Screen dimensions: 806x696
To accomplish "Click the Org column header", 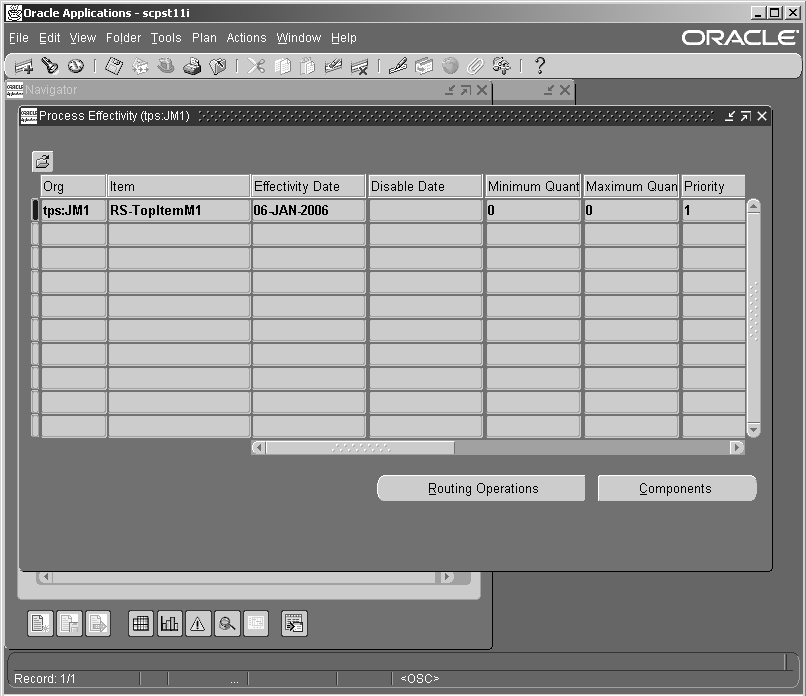I will tap(73, 186).
